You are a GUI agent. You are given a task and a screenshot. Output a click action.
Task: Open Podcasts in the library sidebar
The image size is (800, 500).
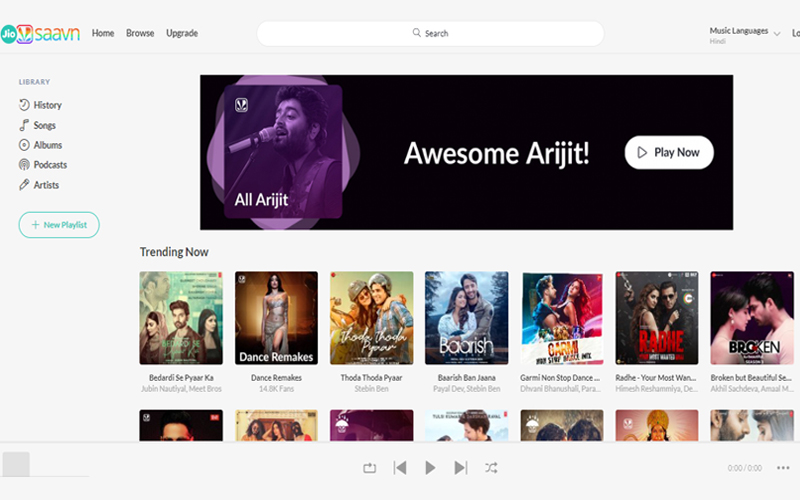click(x=50, y=165)
